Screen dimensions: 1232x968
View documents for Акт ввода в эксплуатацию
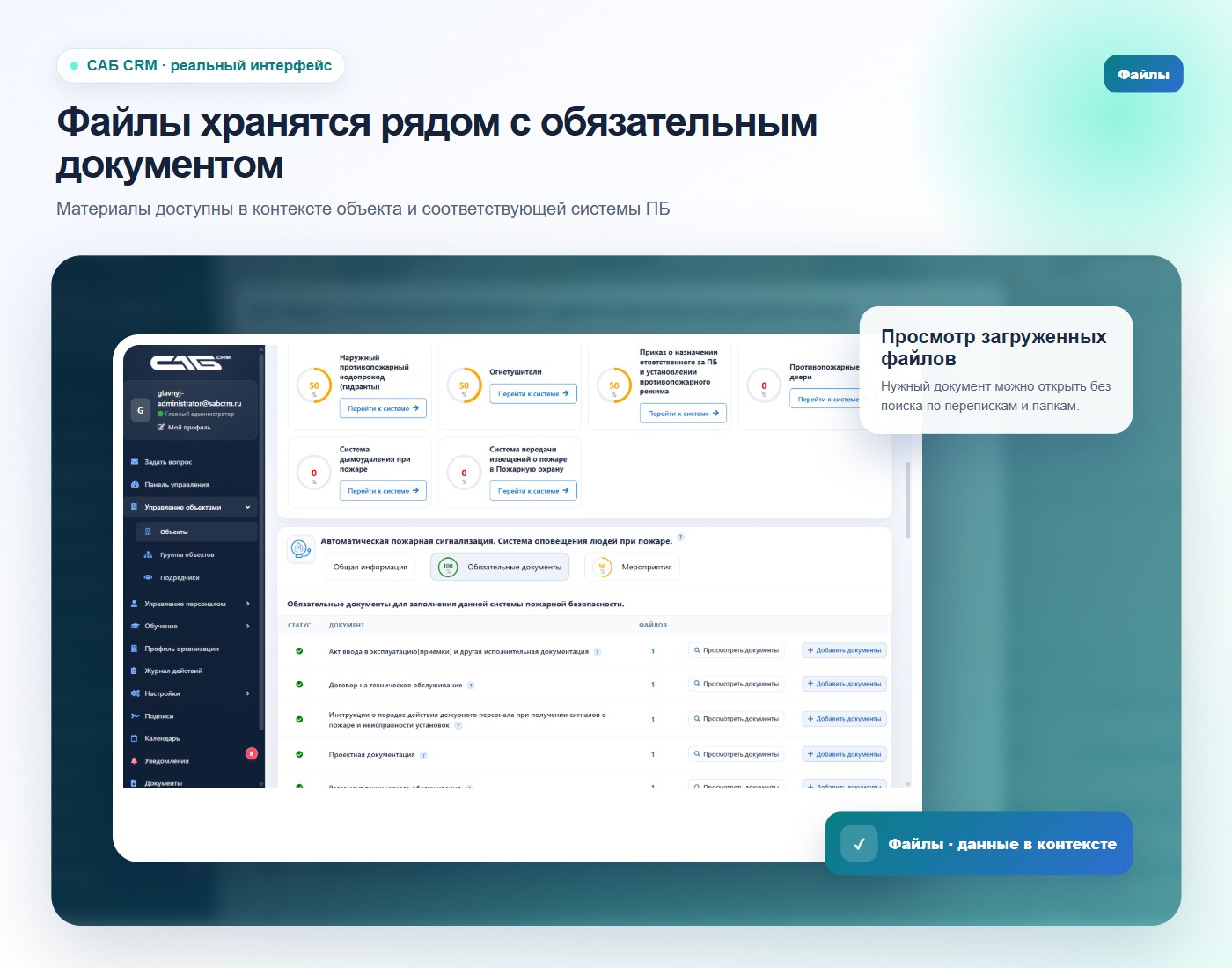click(x=736, y=650)
